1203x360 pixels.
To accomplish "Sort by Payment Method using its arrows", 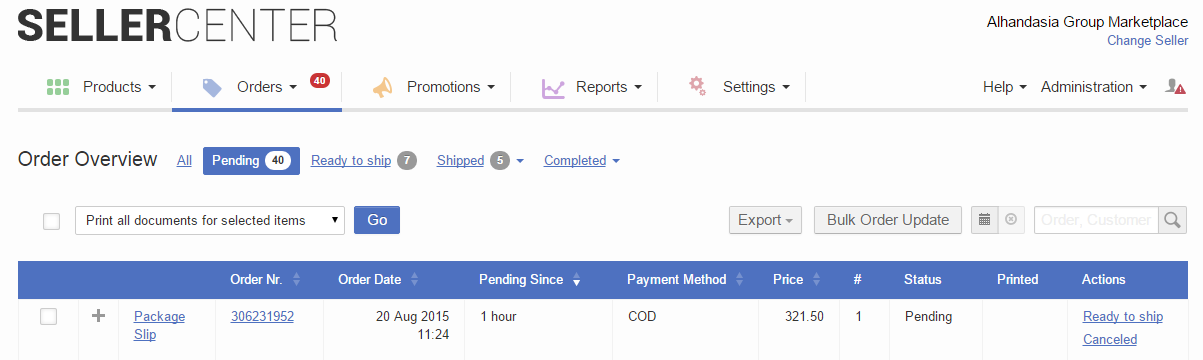I will [x=740, y=280].
